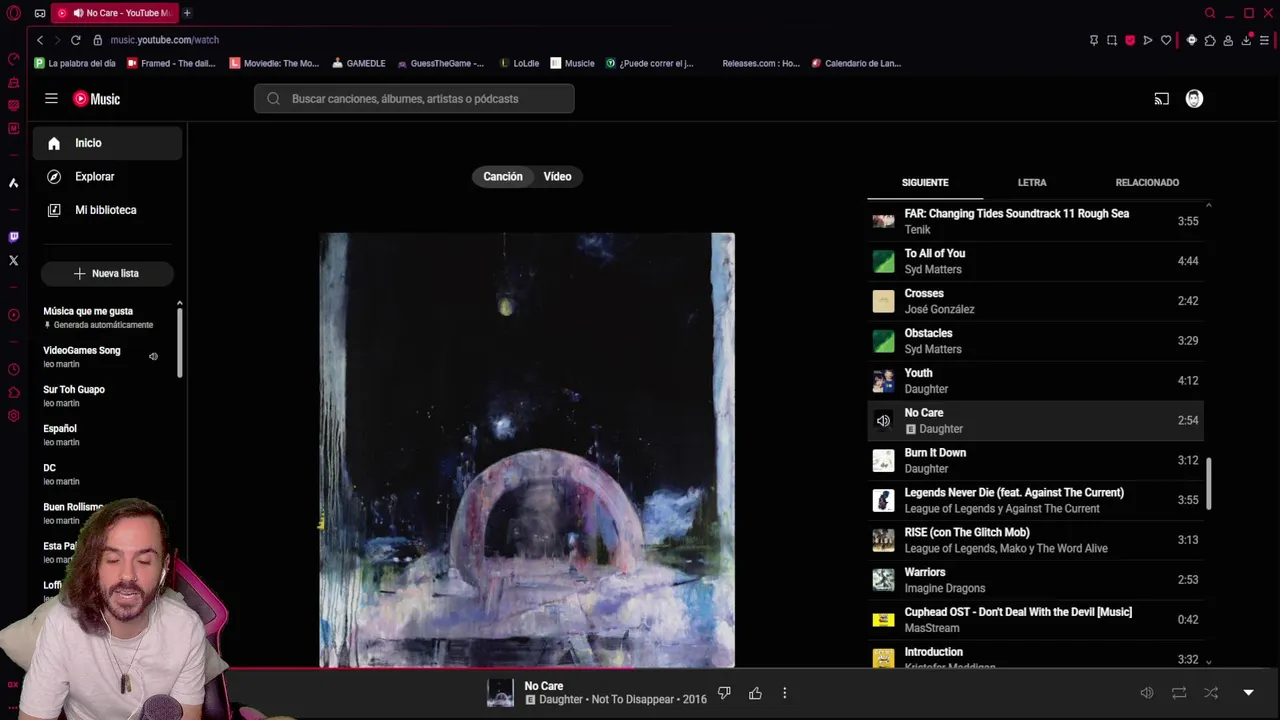The image size is (1280, 720).
Task: Like the song No Care
Action: pyautogui.click(x=755, y=693)
